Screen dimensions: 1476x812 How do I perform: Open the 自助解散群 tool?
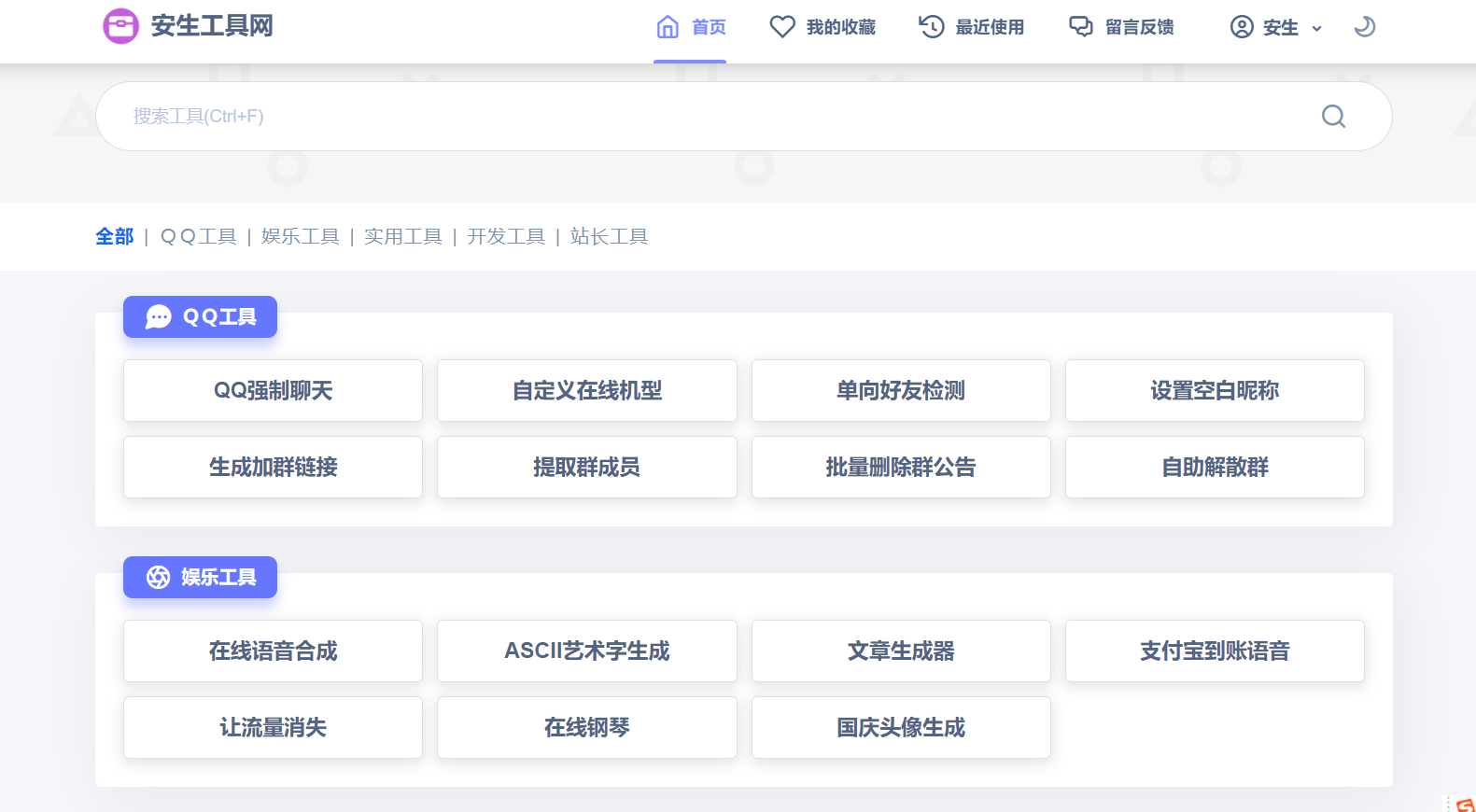[1215, 467]
